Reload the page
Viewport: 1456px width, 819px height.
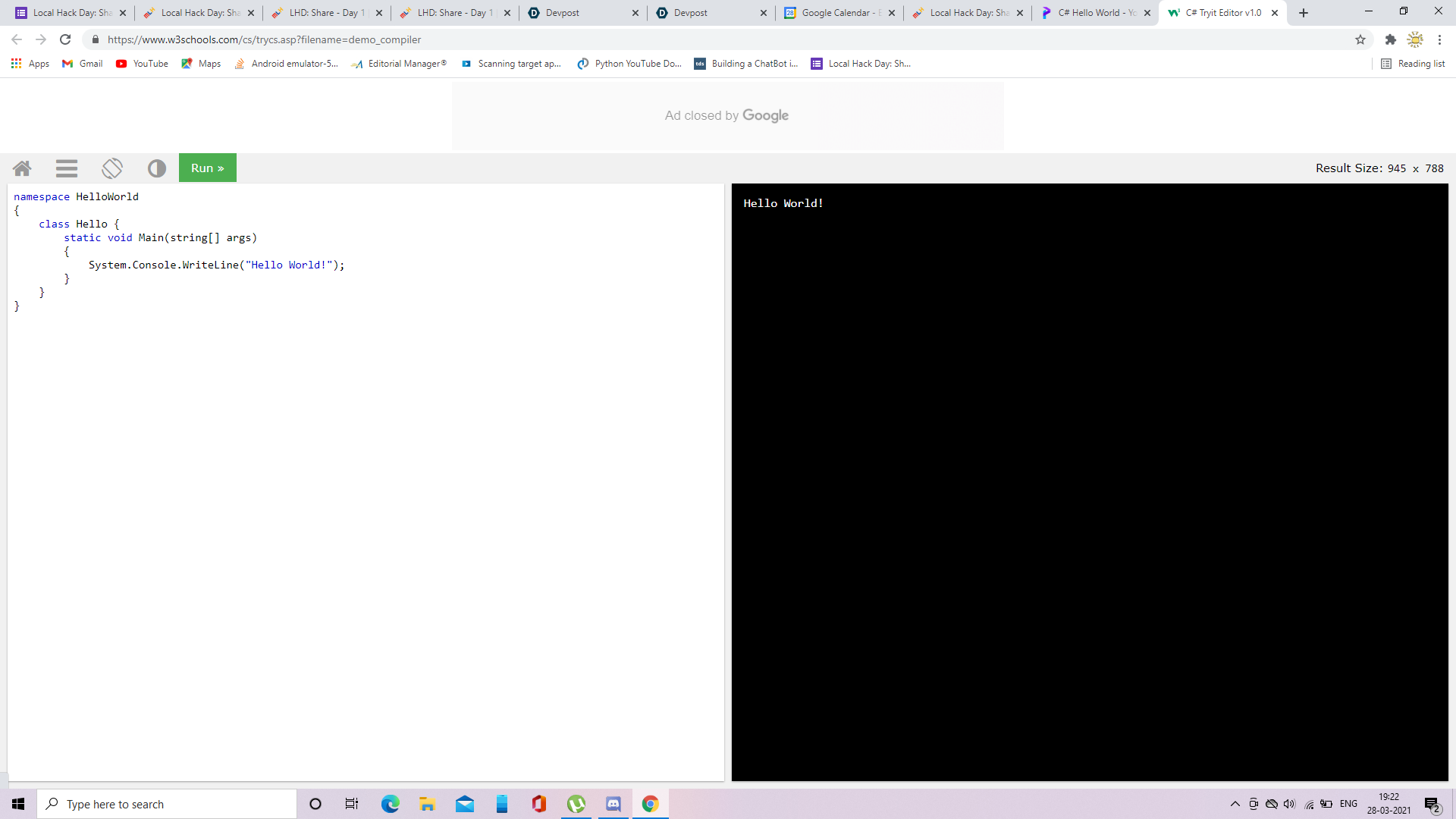pyautogui.click(x=65, y=39)
